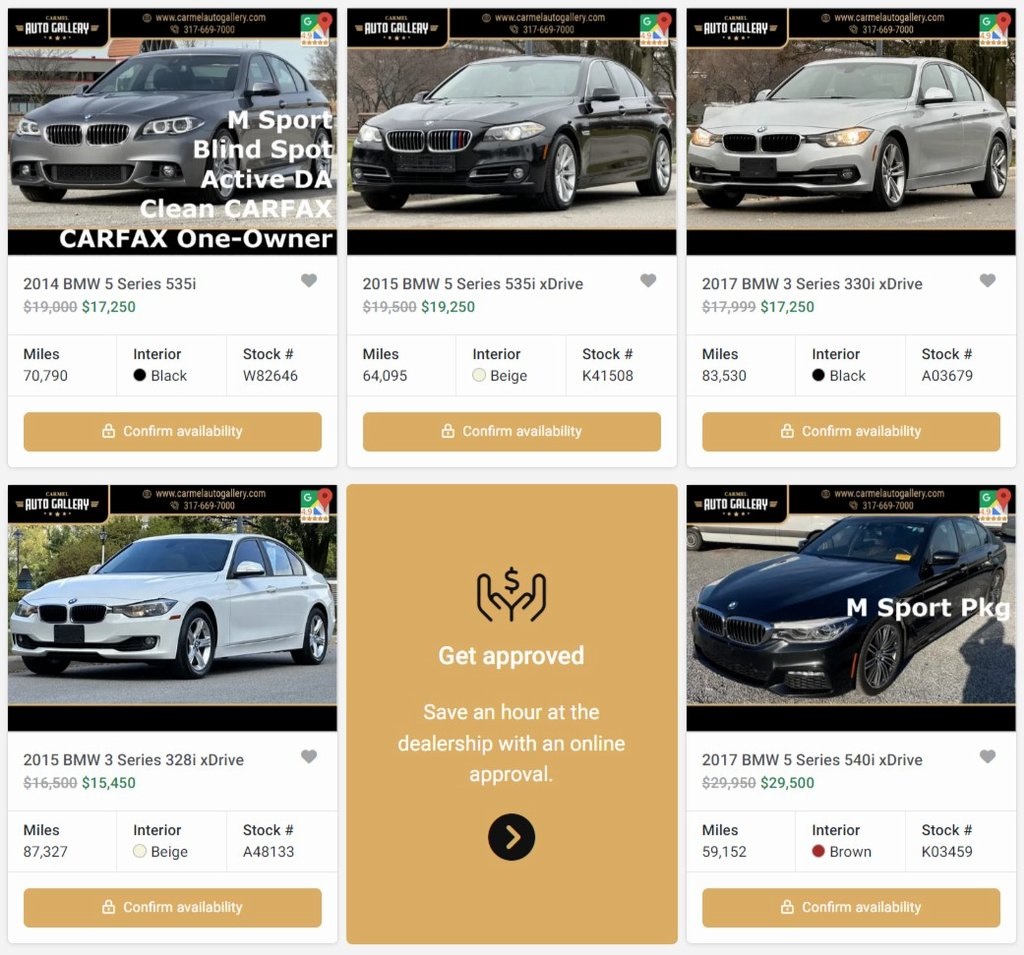The width and height of the screenshot is (1024, 955).
Task: Click the Get approved arrow button
Action: point(511,837)
